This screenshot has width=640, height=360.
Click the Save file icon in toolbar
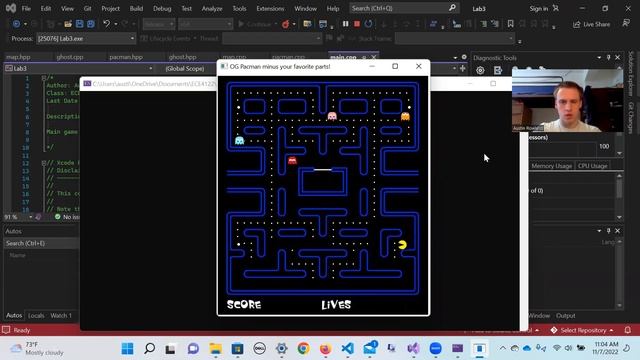tap(79, 24)
